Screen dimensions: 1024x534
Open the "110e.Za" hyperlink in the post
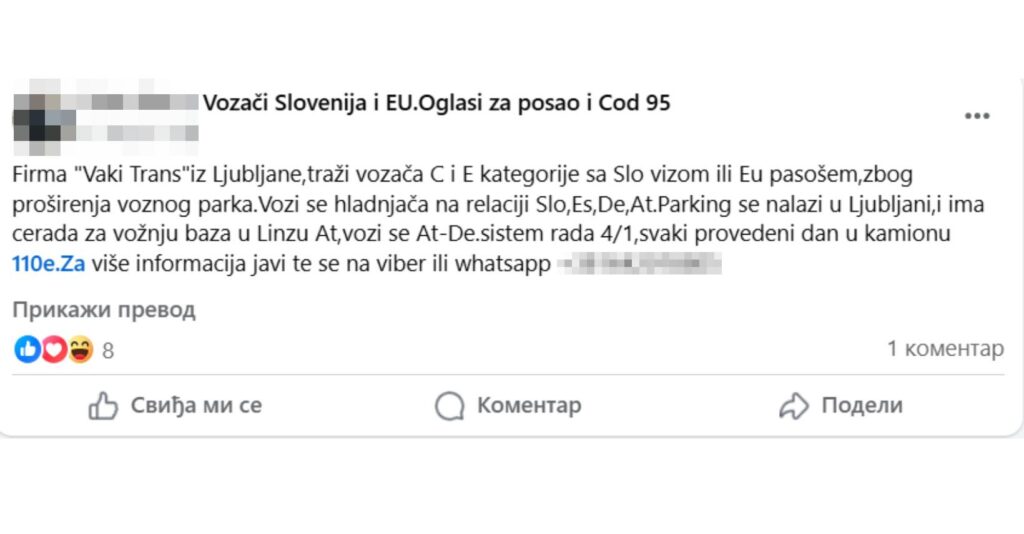(x=44, y=265)
